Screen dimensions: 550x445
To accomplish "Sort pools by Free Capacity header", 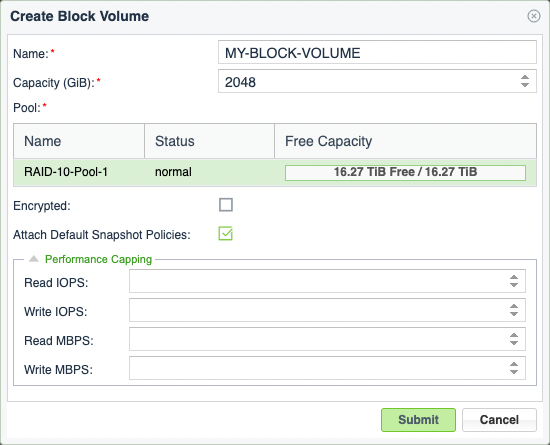I will pyautogui.click(x=405, y=141).
